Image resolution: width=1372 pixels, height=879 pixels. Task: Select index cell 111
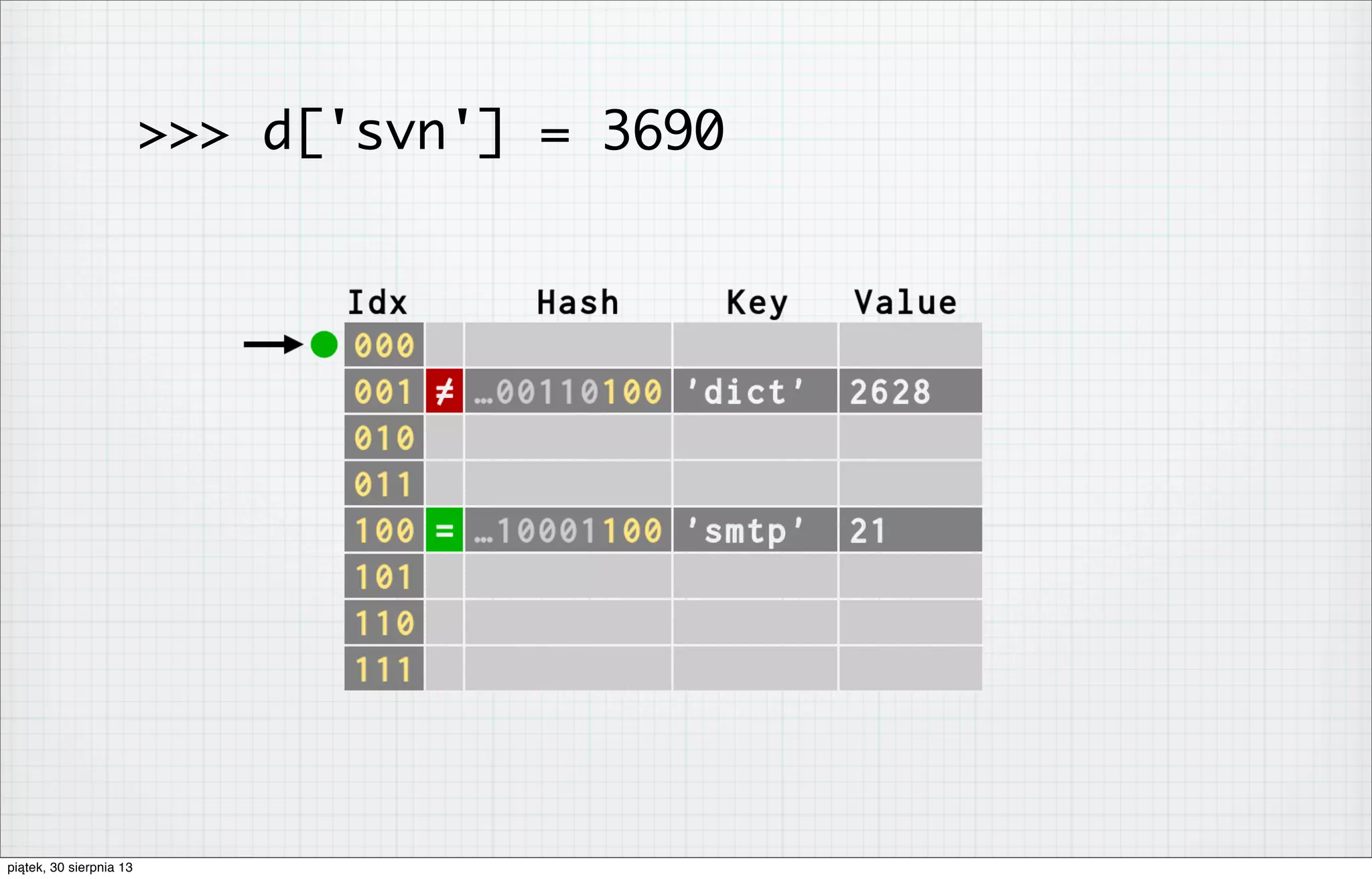point(384,669)
